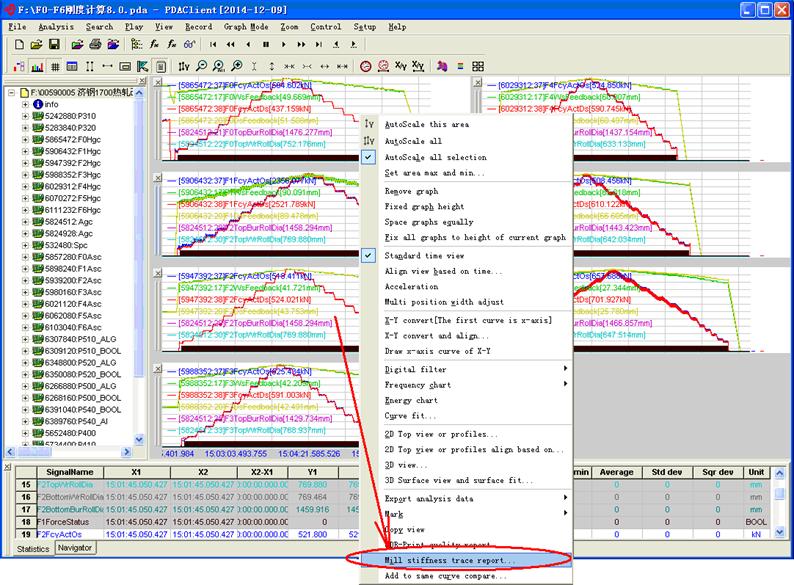Viewport: 794px width, 585px height.
Task: Create a new file with toolbar icon
Action: (19, 45)
